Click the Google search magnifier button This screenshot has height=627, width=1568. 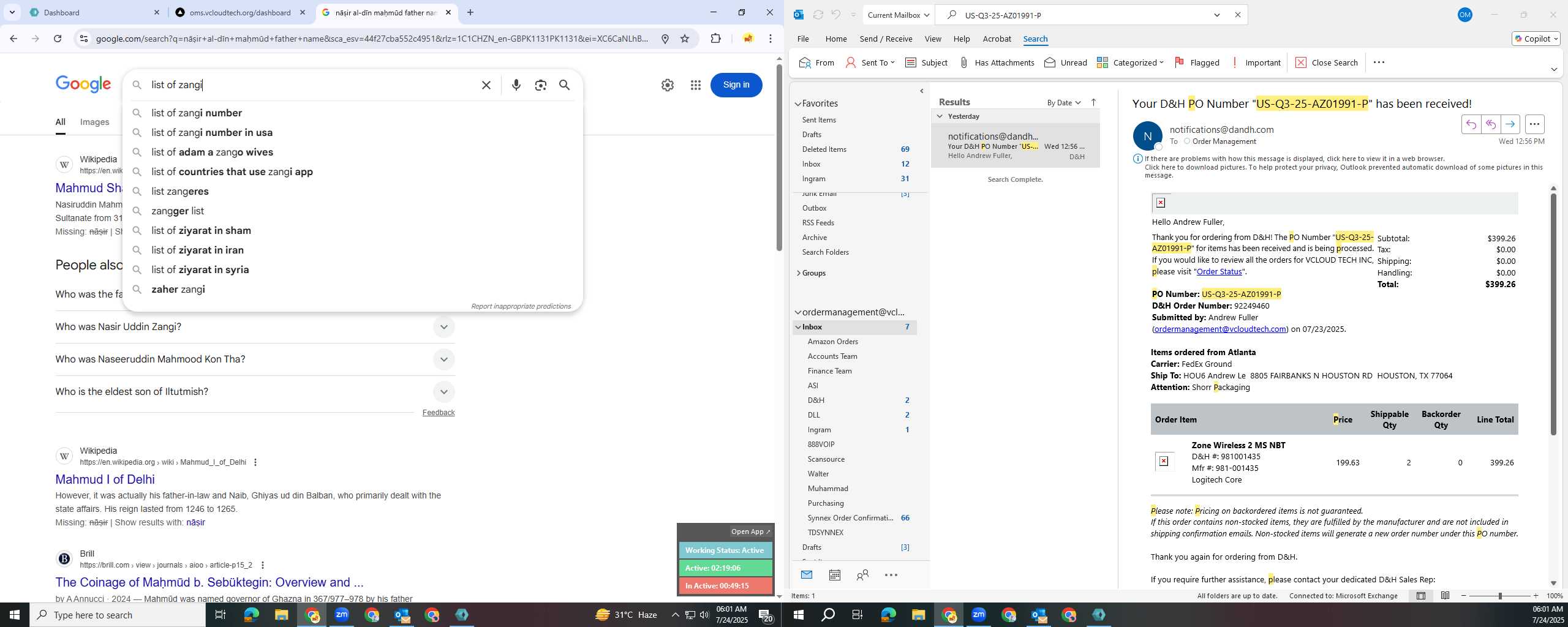pos(565,85)
